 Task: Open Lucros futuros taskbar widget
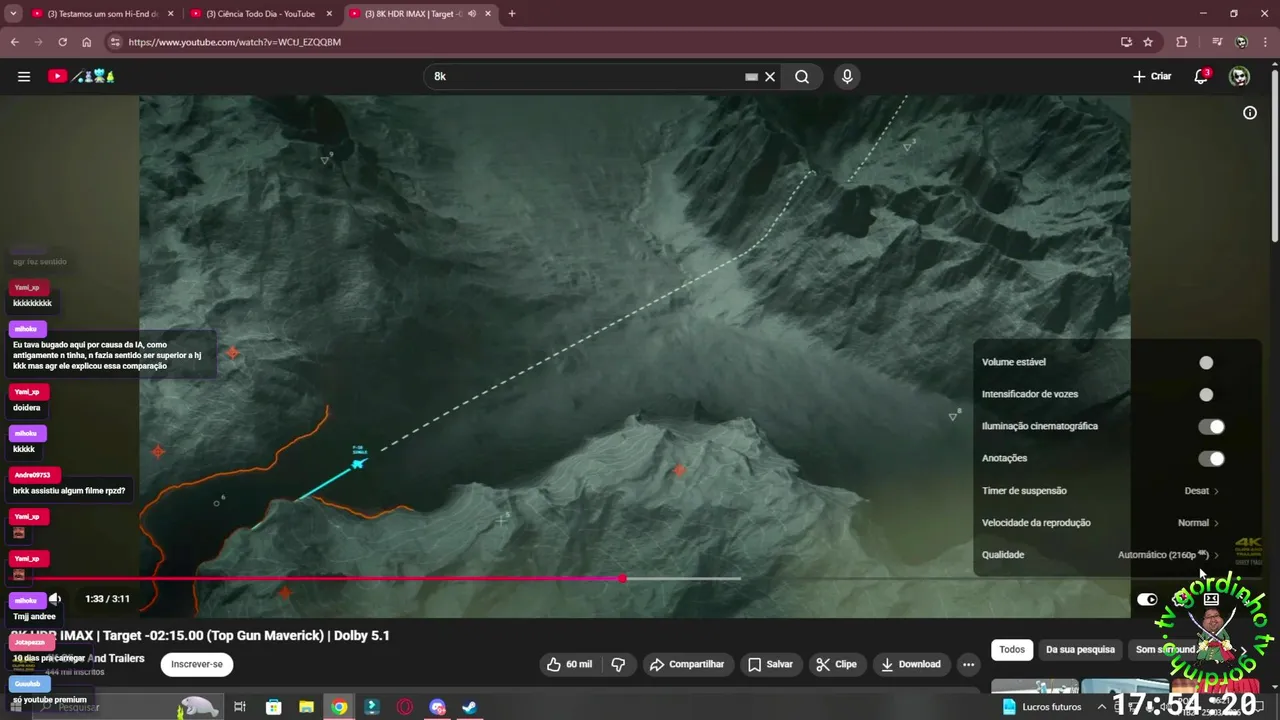(1042, 707)
